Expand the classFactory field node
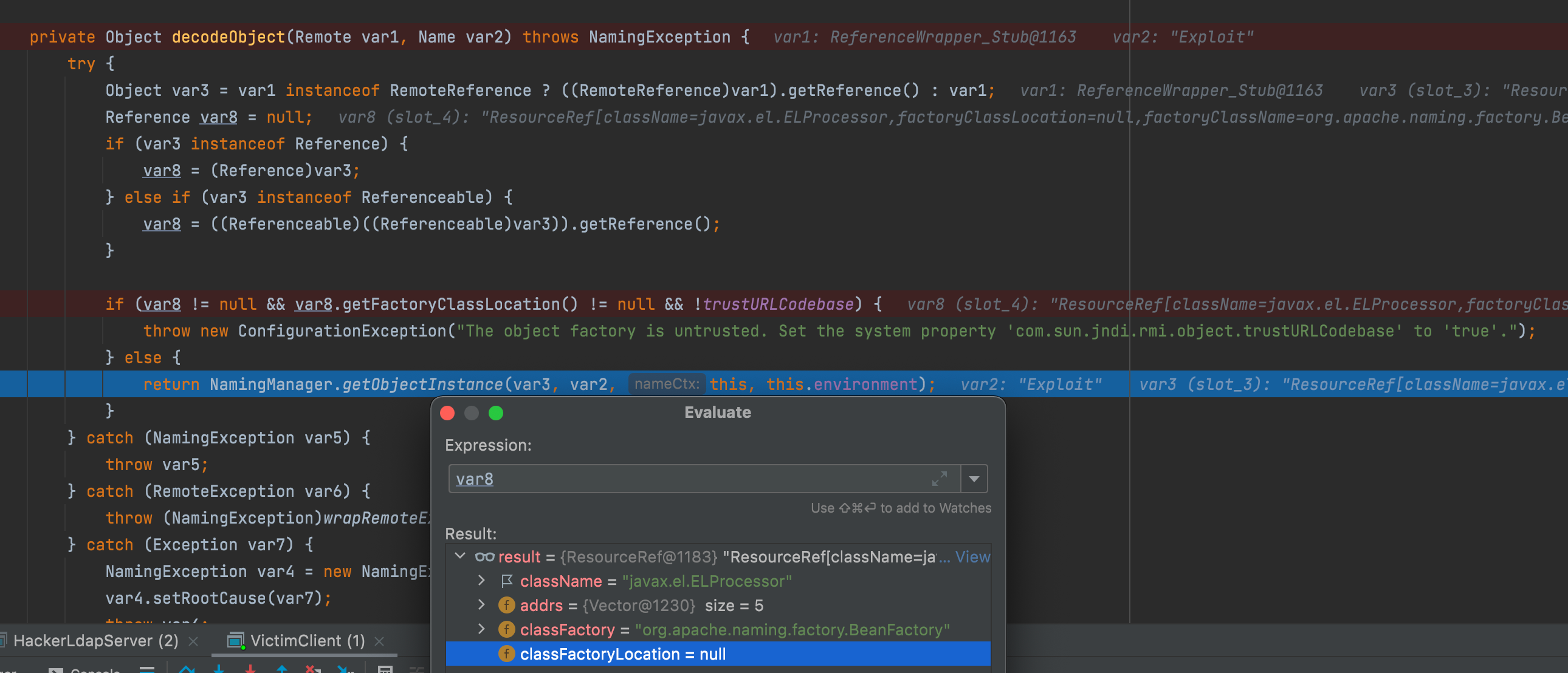Image resolution: width=1568 pixels, height=673 pixels. 481,629
